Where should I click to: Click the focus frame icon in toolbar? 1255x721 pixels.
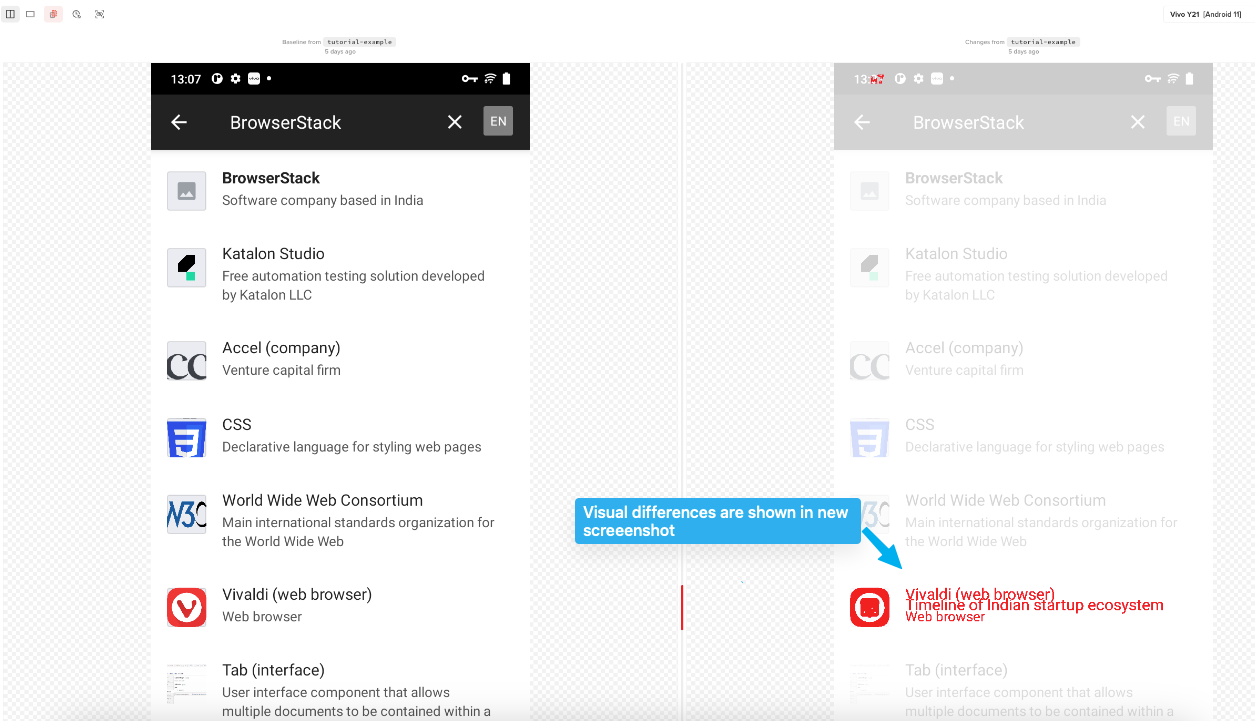click(99, 14)
